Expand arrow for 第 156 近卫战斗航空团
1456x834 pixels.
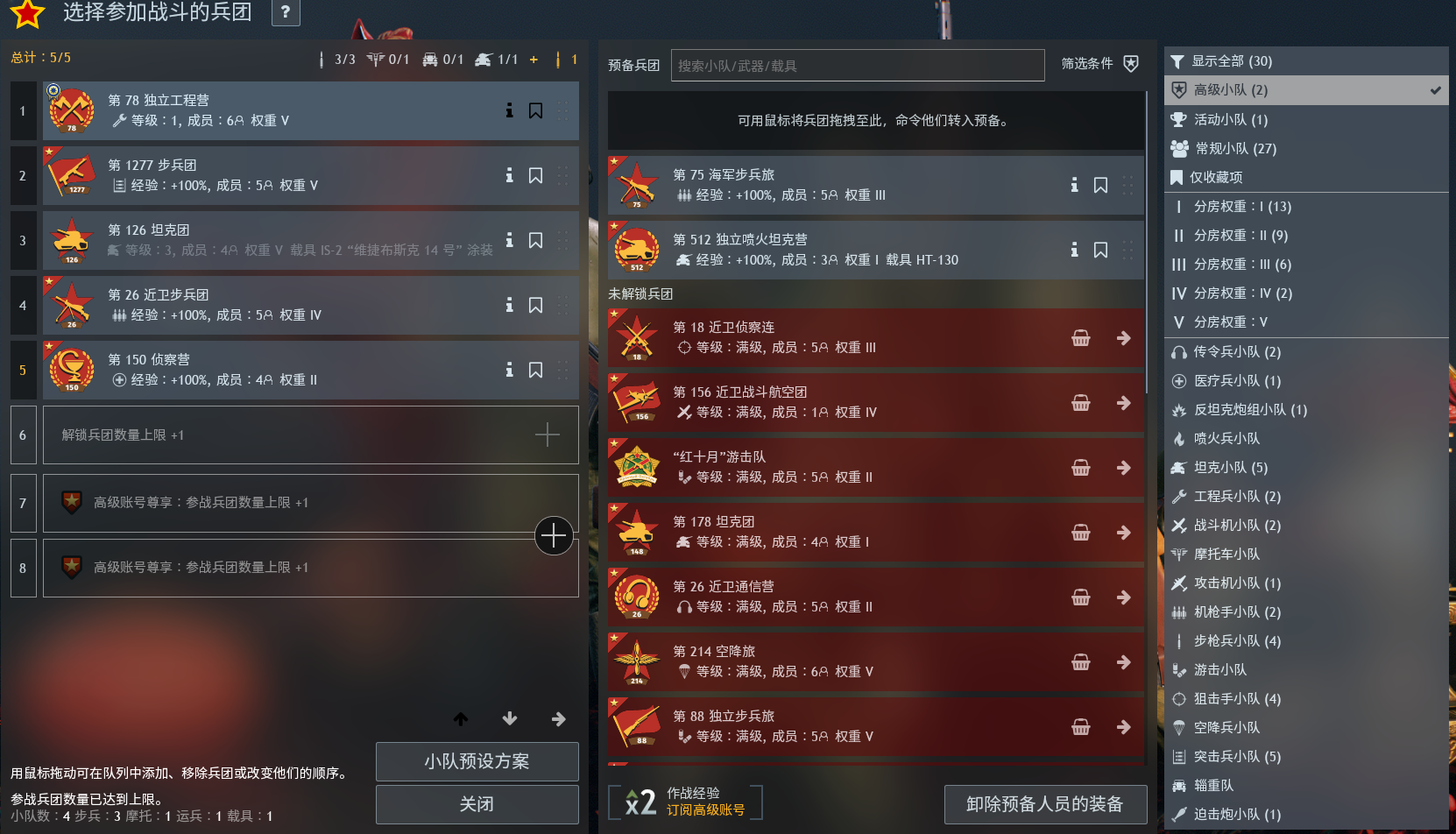1124,403
